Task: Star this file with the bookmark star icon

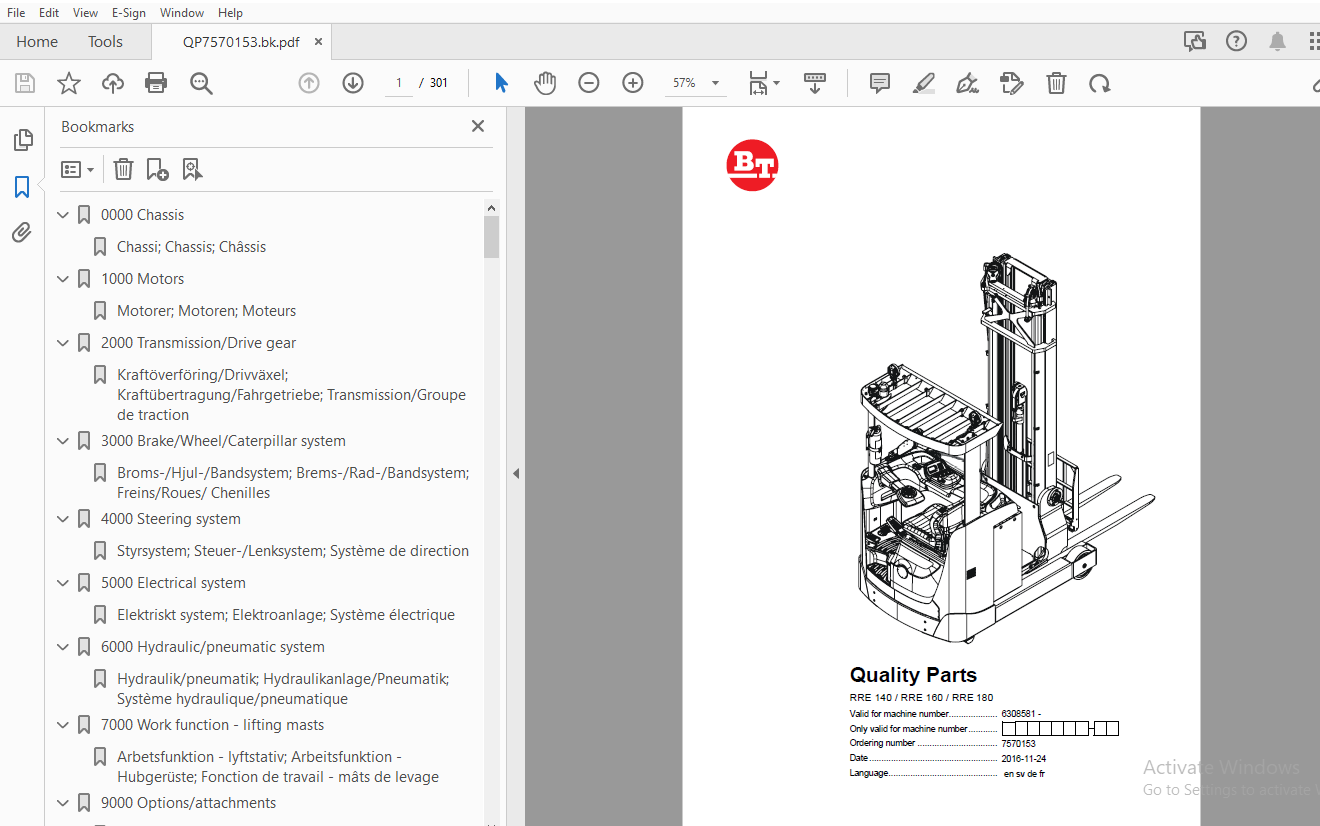Action: [69, 83]
